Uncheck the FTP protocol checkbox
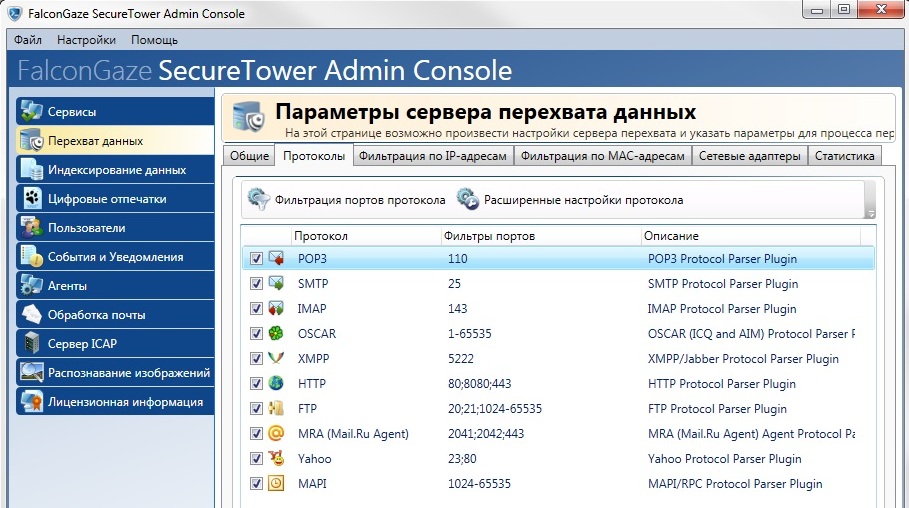The image size is (909, 508). pyautogui.click(x=256, y=408)
